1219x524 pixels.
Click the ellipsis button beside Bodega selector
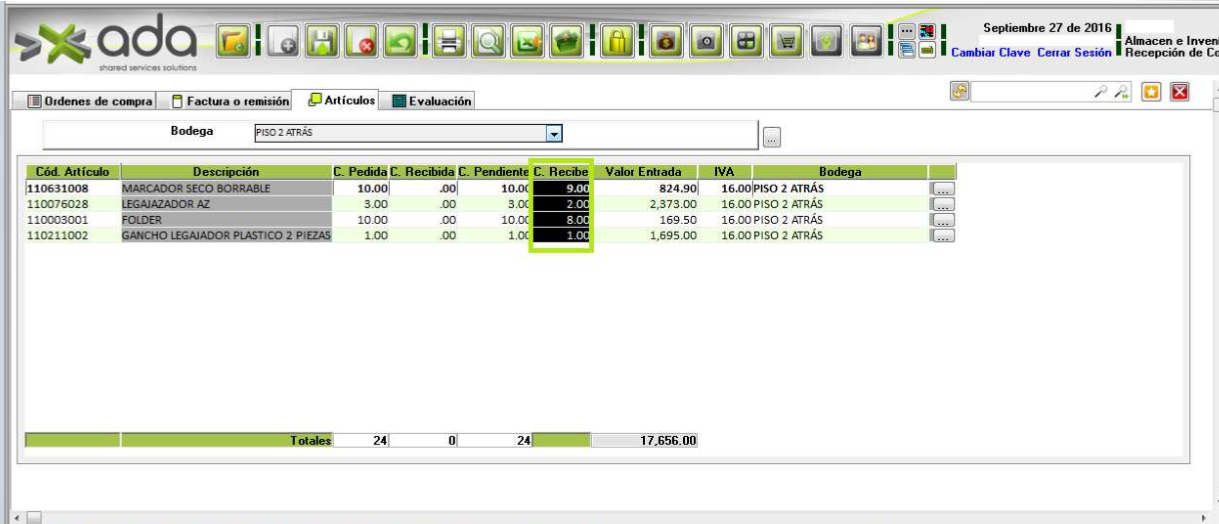coord(772,137)
